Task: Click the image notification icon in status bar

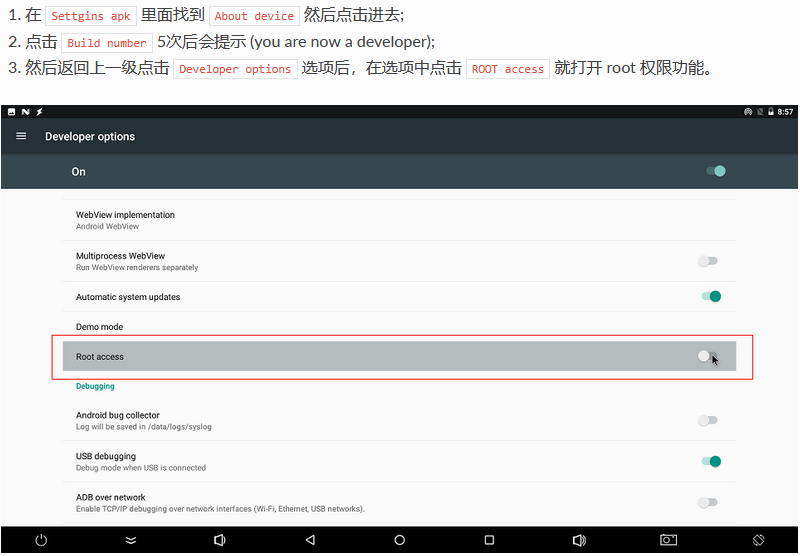Action: coord(12,112)
